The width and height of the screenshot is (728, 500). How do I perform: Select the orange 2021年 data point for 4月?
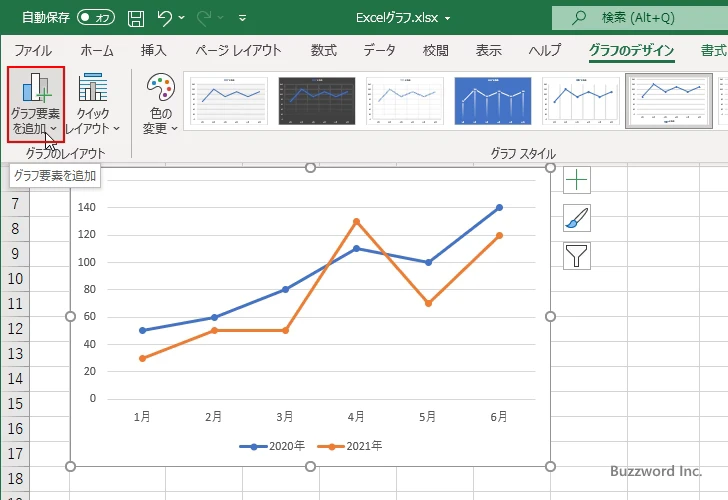pos(356,221)
